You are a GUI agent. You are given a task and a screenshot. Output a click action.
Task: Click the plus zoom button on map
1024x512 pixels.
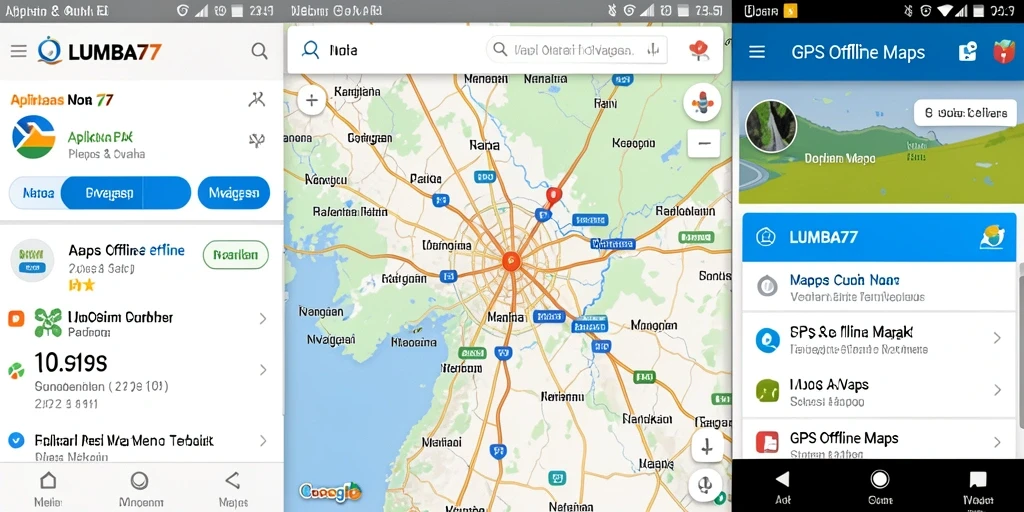312,100
